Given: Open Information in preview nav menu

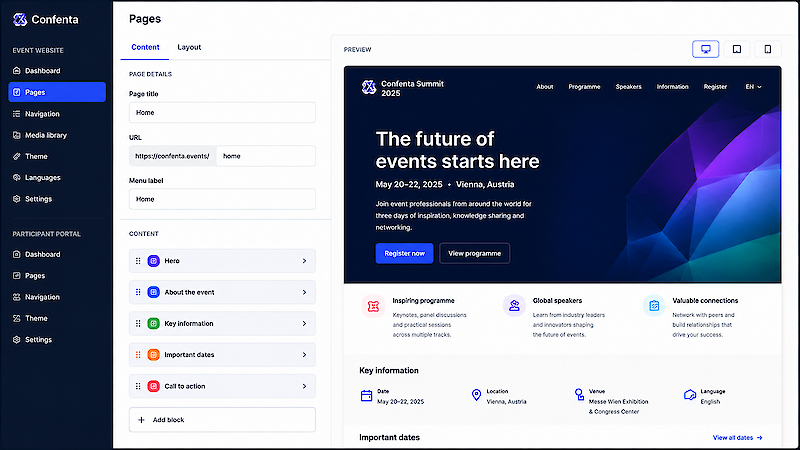Looking at the screenshot, I should coord(672,87).
